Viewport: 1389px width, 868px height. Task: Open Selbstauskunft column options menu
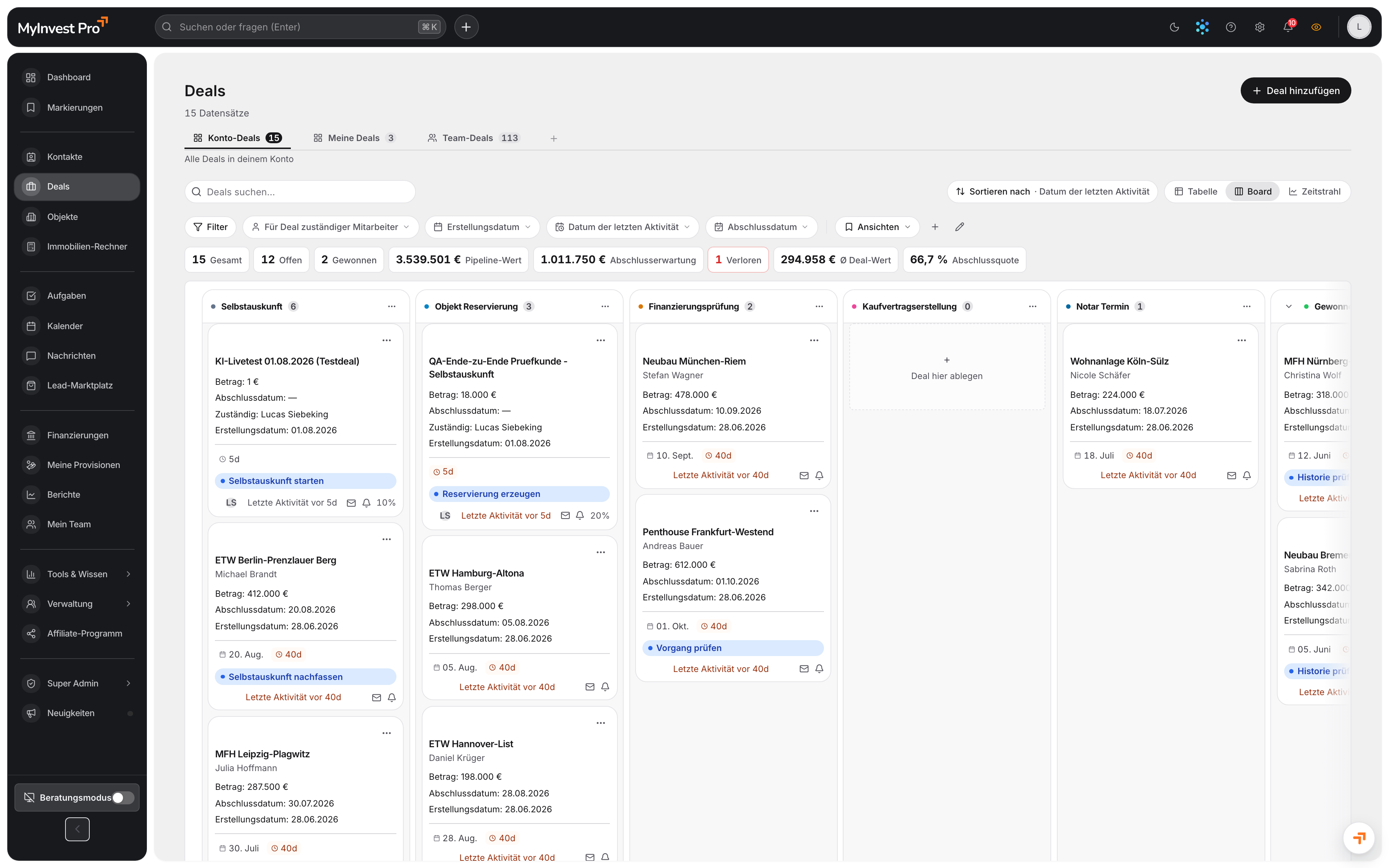(391, 307)
